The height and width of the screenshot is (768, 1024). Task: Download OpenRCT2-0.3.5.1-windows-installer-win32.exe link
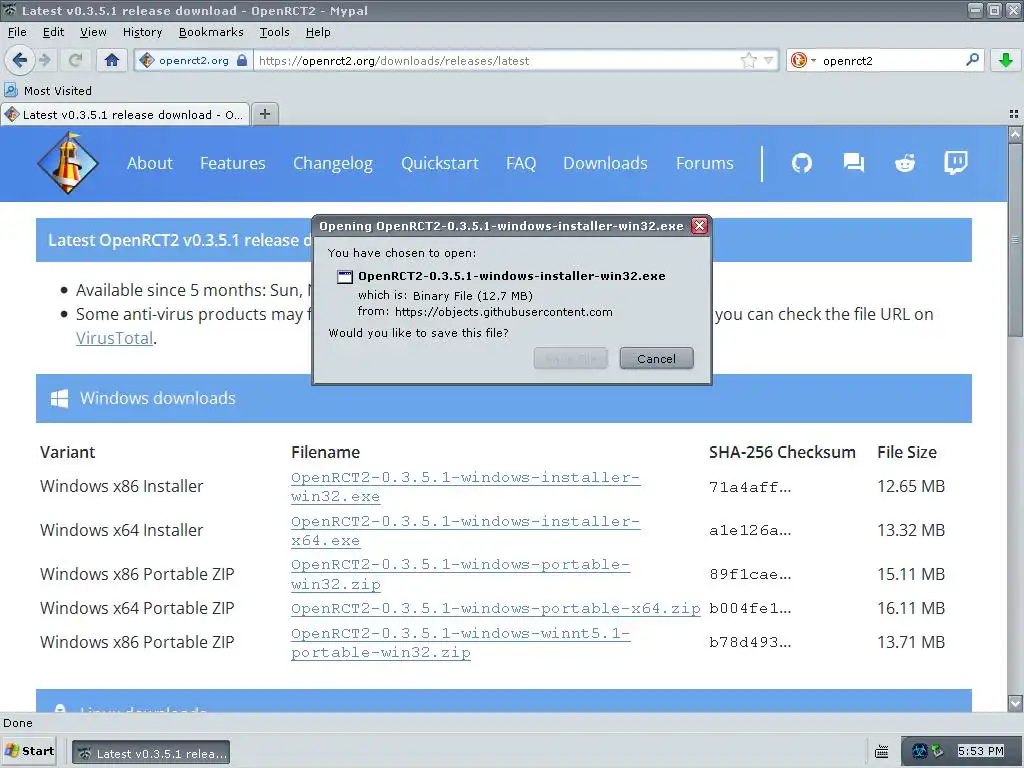pyautogui.click(x=465, y=487)
